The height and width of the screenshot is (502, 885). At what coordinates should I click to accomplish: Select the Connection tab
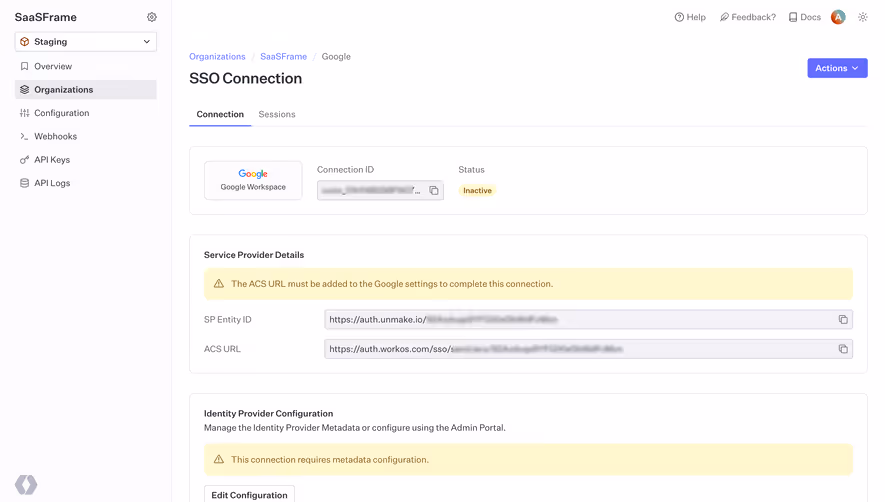[220, 114]
